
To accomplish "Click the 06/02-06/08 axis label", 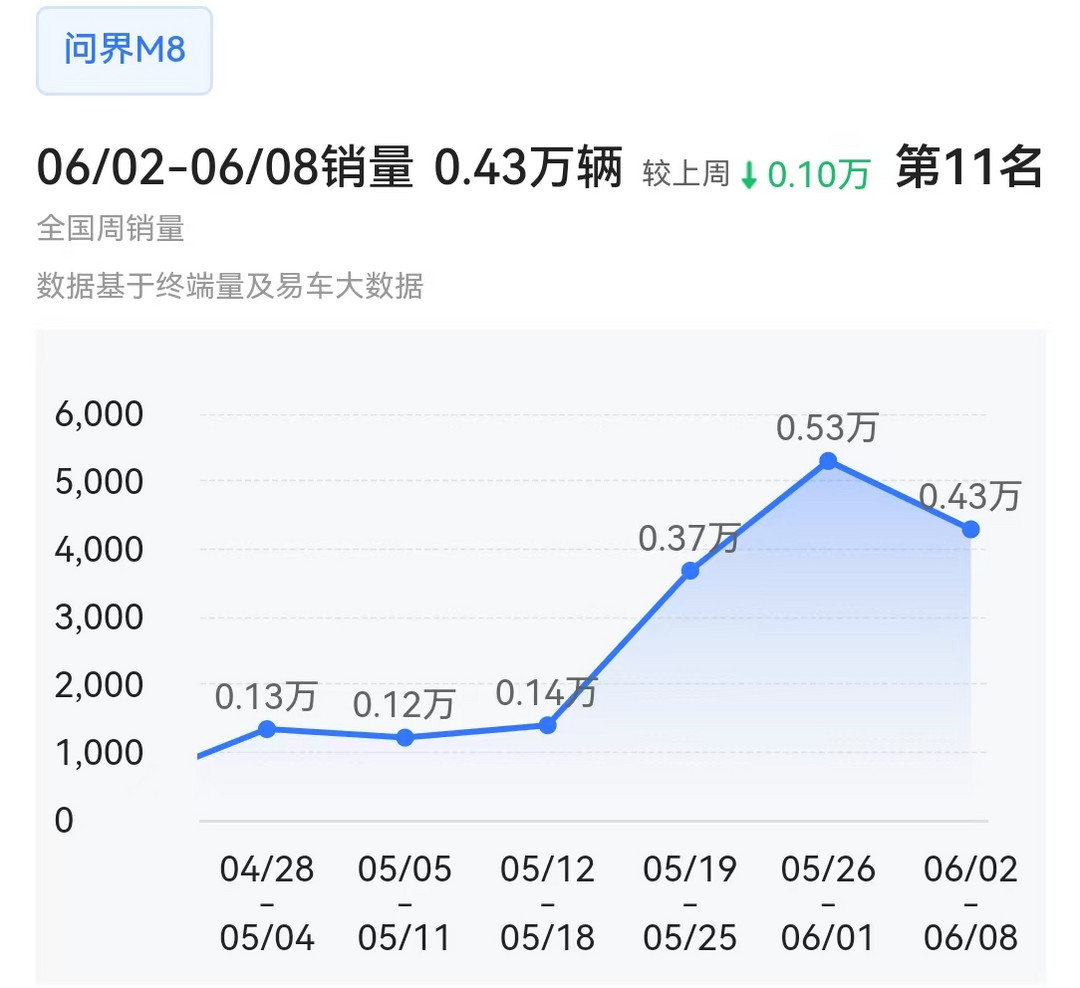I will pyautogui.click(x=970, y=903).
